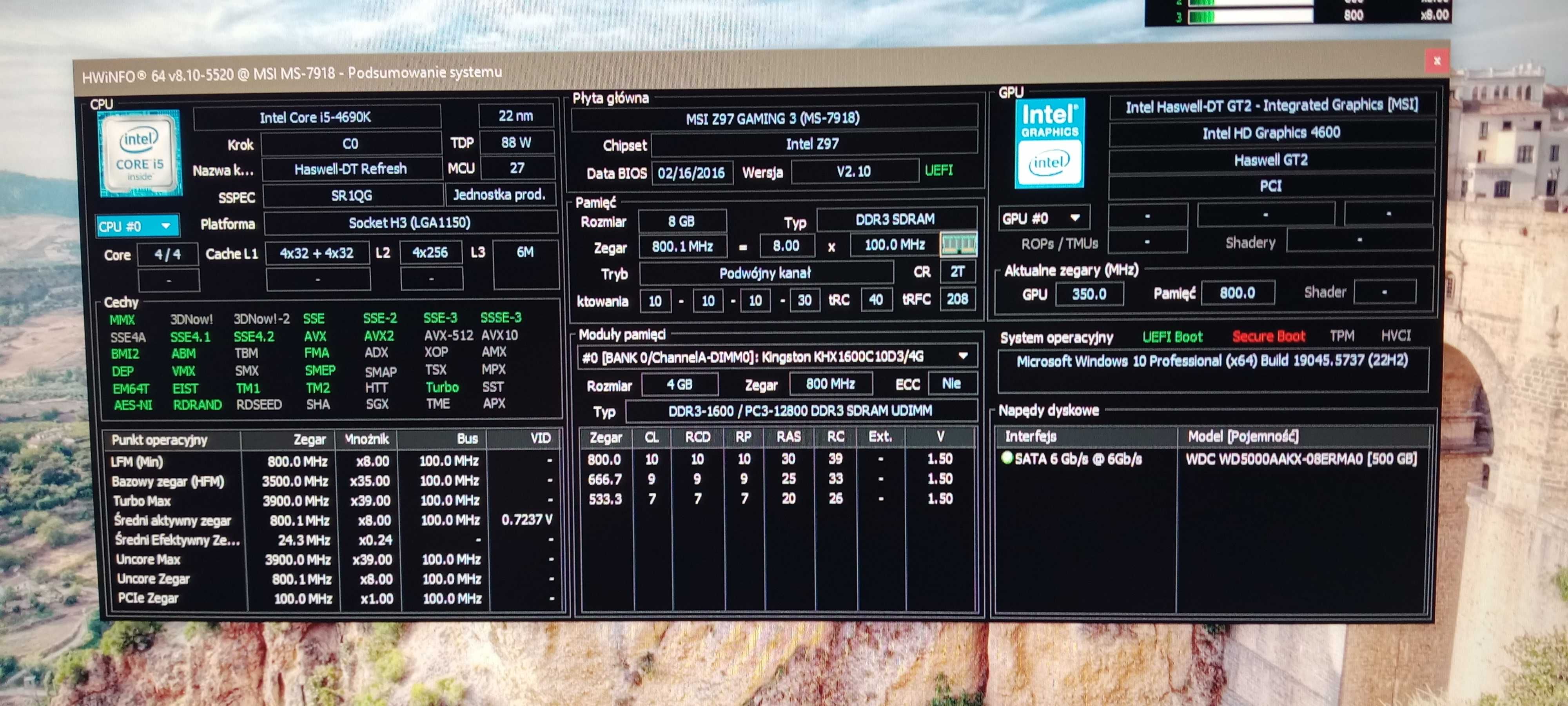1568x706 pixels.
Task: Click the GPU memory clock 800.0 field
Action: 1238,293
